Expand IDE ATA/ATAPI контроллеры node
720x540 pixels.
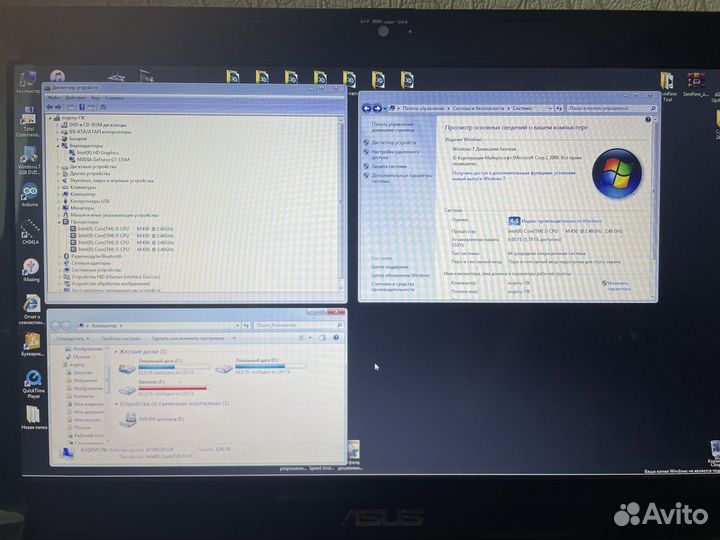pos(58,132)
